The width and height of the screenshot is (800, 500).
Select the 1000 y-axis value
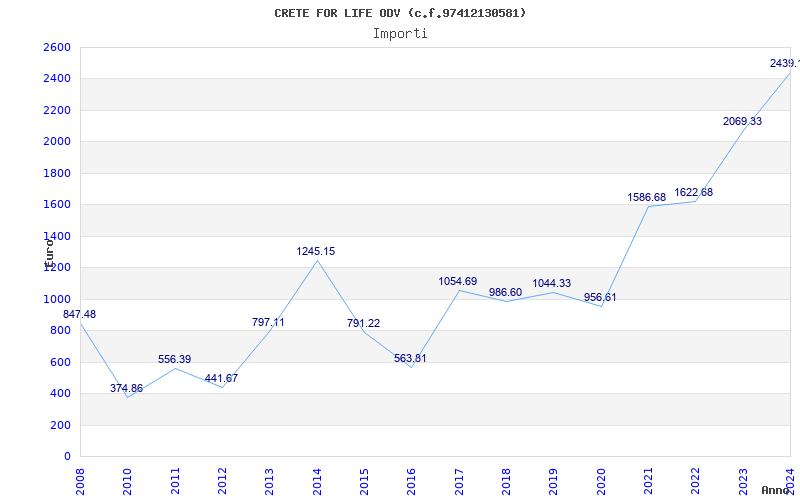click(57, 299)
